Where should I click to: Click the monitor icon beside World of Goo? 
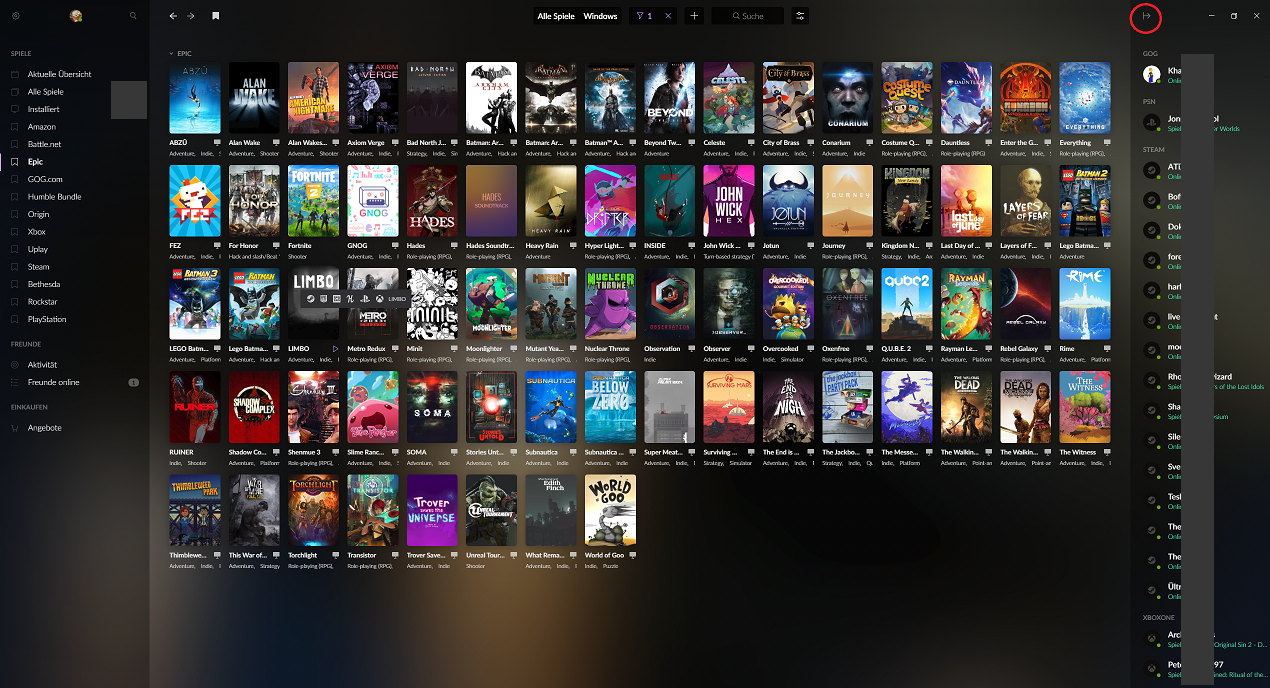[x=633, y=555]
